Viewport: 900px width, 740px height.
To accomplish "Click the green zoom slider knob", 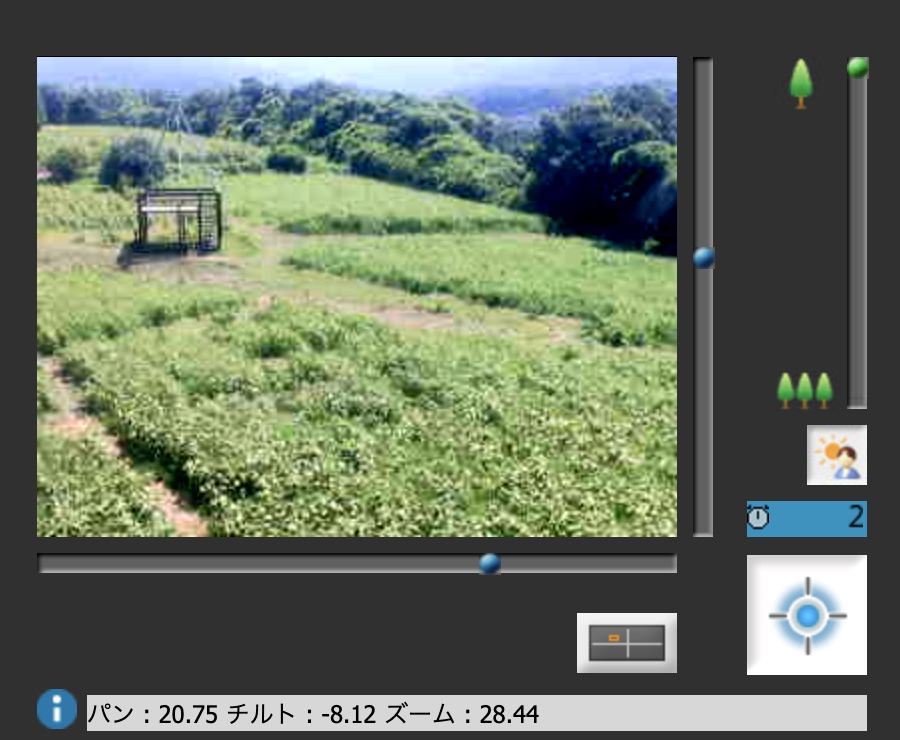I will click(858, 68).
